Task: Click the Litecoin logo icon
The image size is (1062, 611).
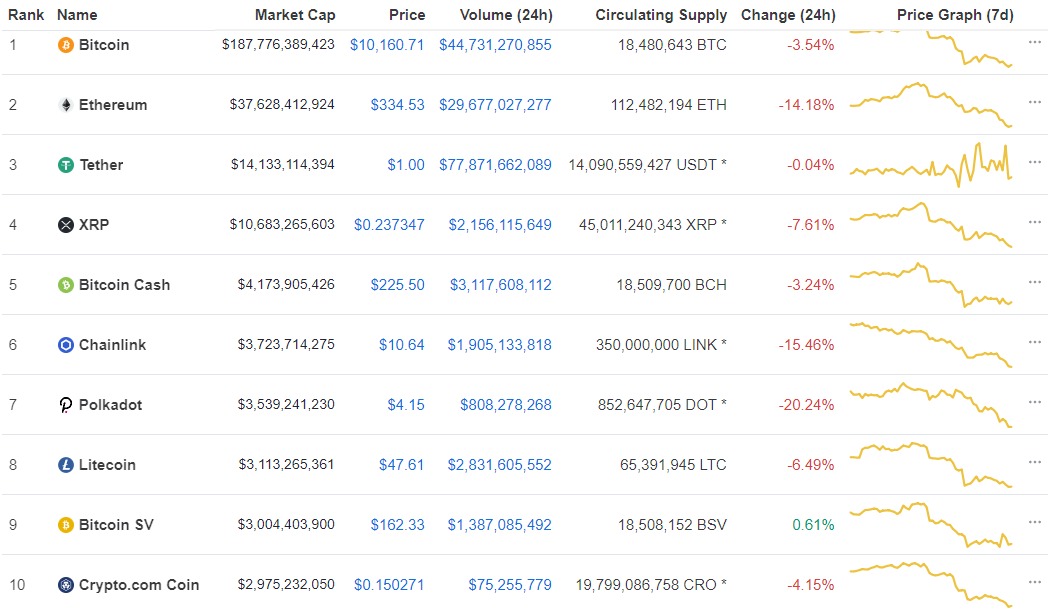Action: 66,465
